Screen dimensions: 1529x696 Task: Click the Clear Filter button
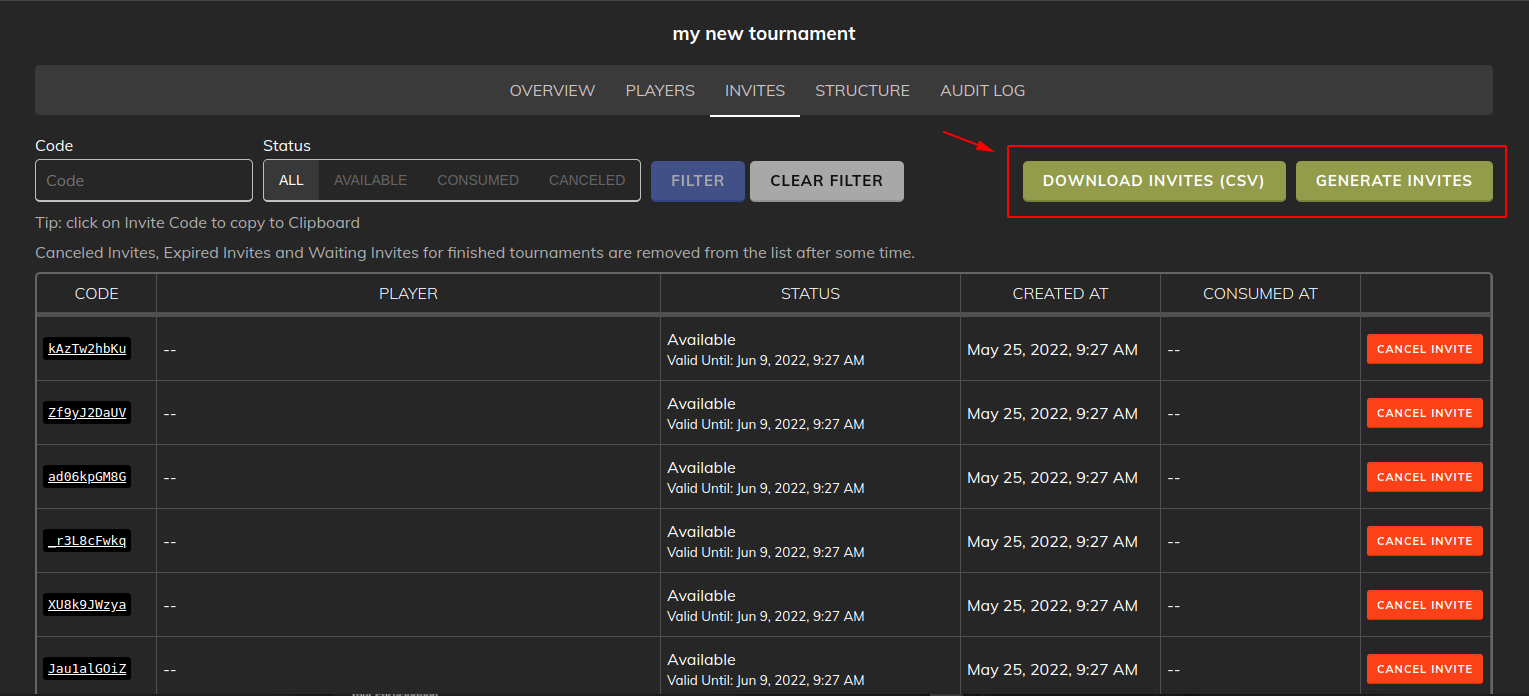point(827,181)
